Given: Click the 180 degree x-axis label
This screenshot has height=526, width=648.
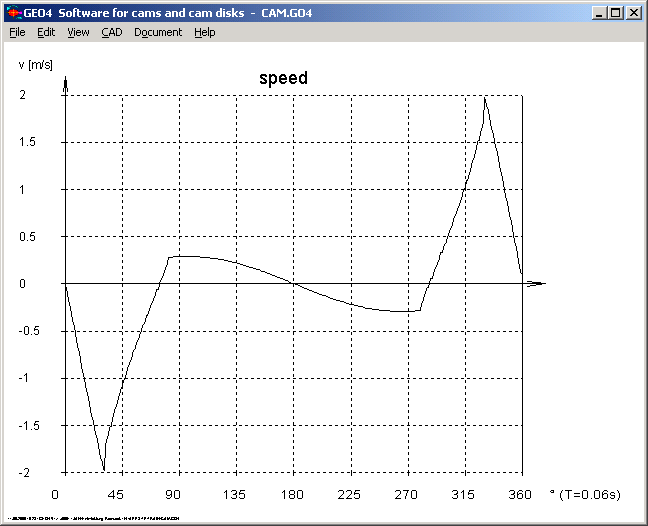Looking at the screenshot, I should [x=292, y=495].
